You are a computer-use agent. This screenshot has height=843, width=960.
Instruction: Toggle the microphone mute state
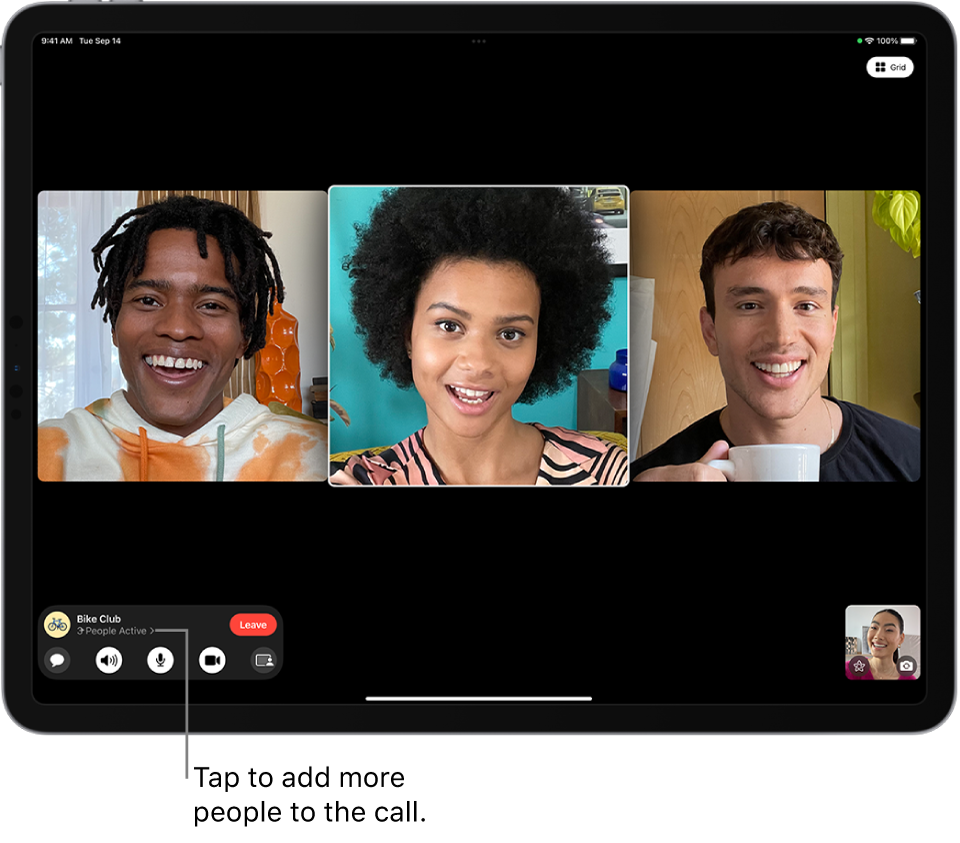point(161,660)
